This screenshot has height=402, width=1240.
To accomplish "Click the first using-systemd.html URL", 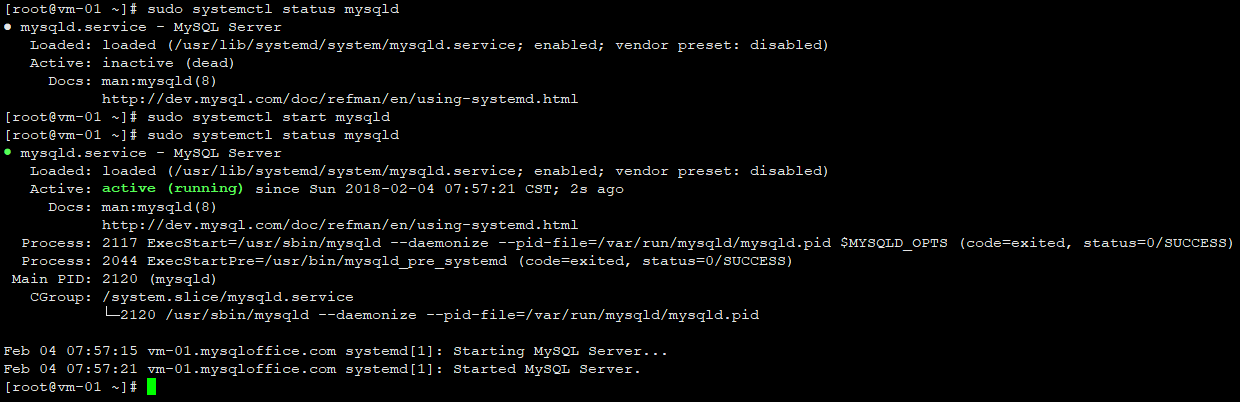I will (339, 99).
